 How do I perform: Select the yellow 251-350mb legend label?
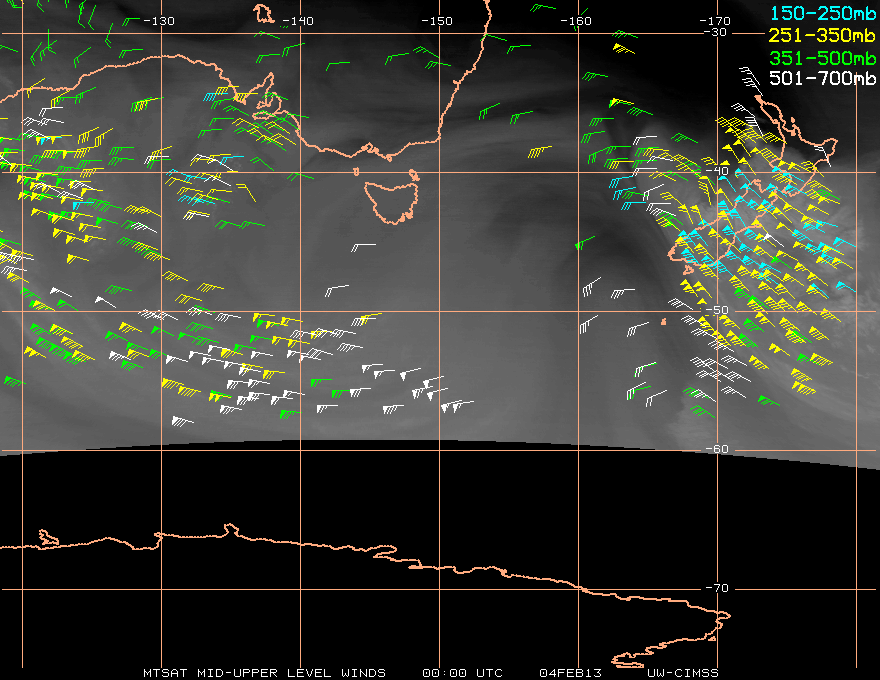[x=822, y=35]
